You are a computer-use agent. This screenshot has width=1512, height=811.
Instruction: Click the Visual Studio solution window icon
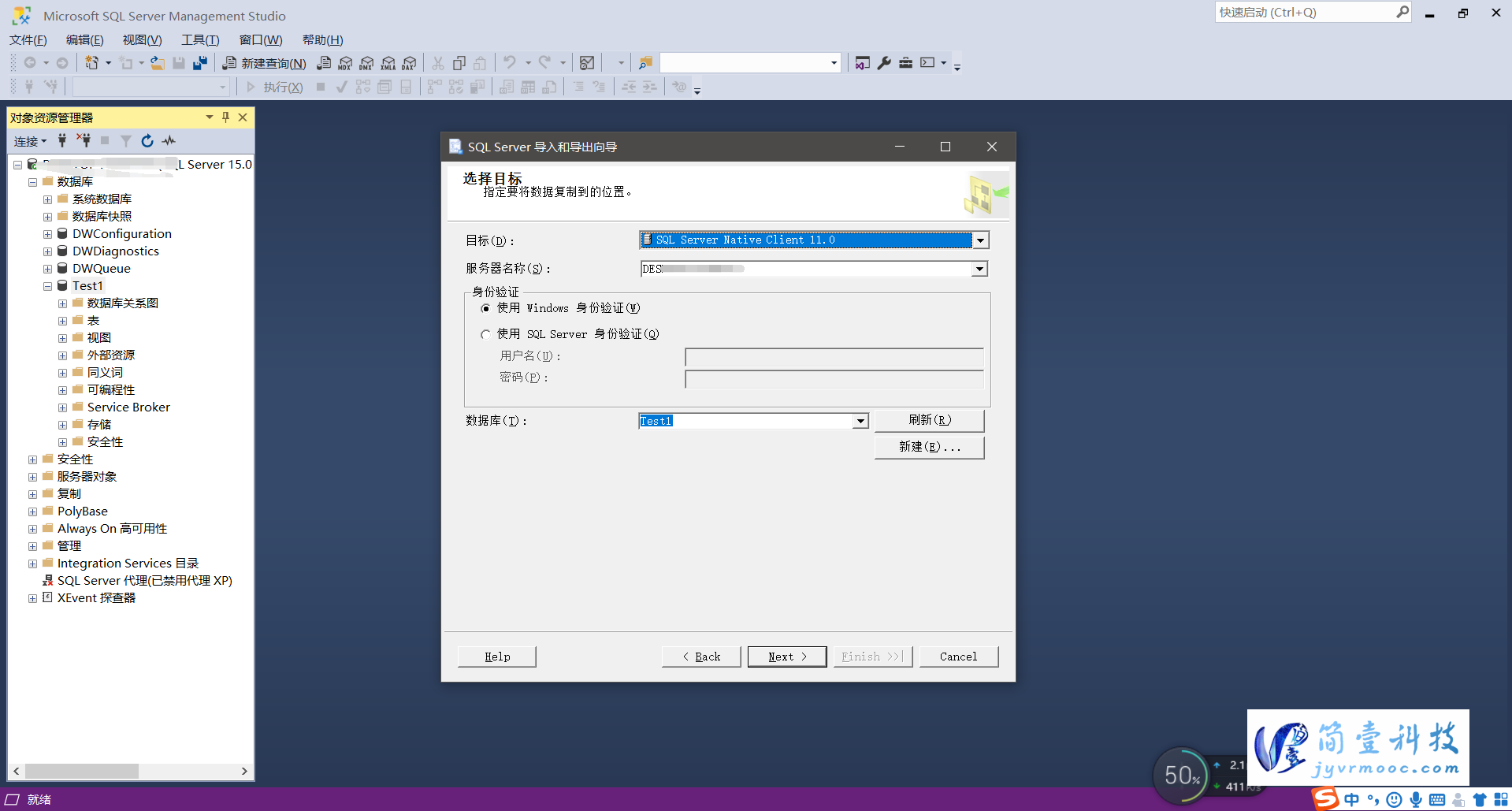pyautogui.click(x=863, y=63)
